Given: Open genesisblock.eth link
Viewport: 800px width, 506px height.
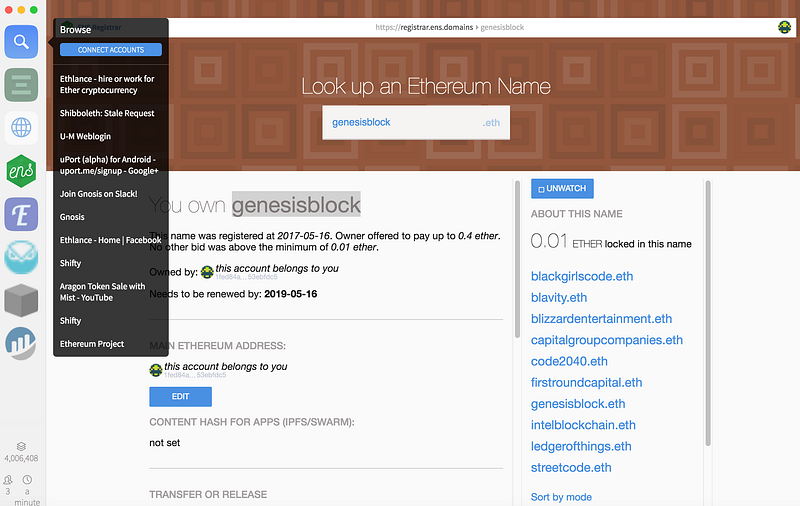Looking at the screenshot, I should (578, 404).
